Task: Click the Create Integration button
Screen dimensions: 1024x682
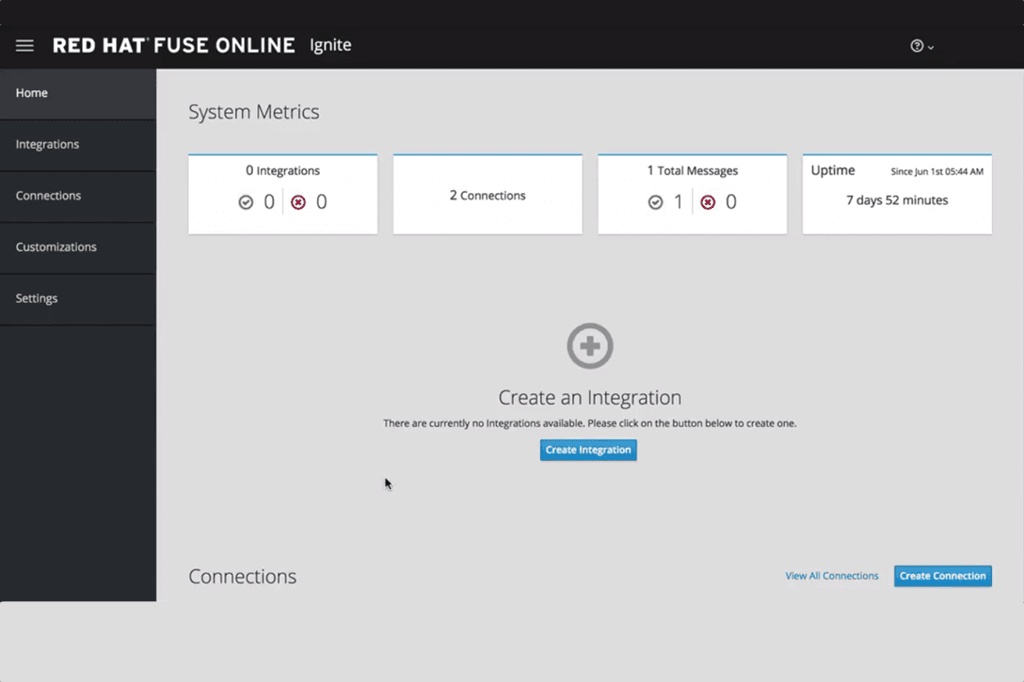Action: (588, 450)
